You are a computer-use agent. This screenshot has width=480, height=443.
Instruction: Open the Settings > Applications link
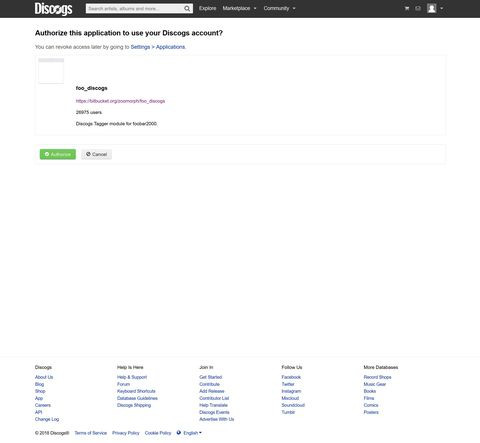(x=158, y=47)
